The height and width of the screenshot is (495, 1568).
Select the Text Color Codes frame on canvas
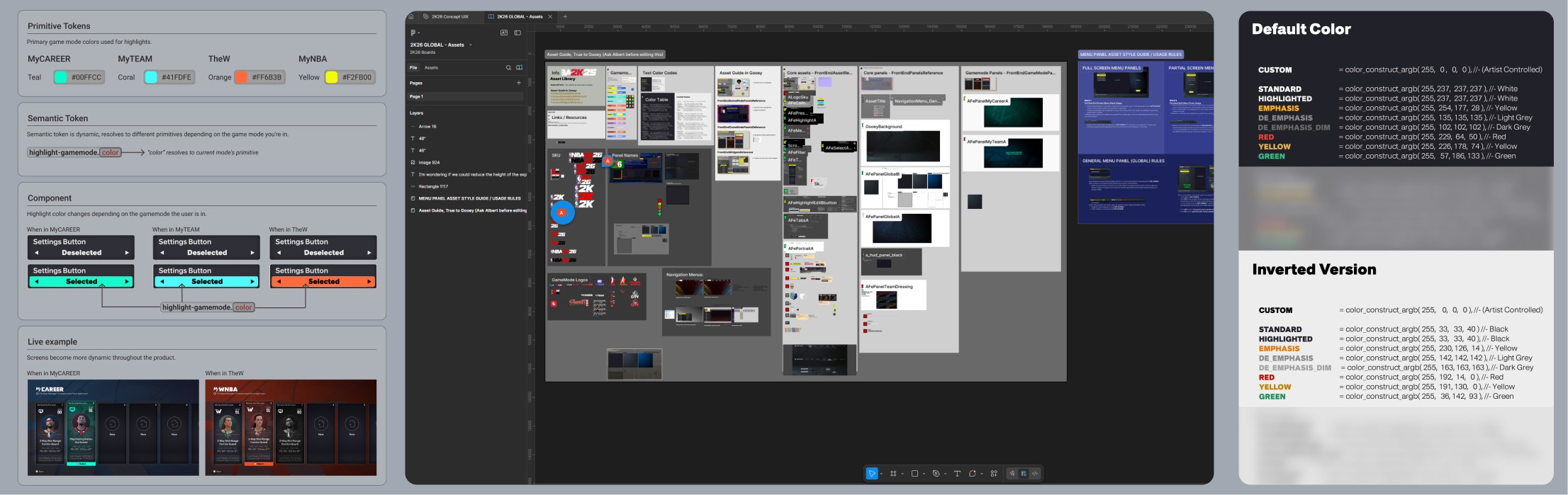[x=676, y=106]
